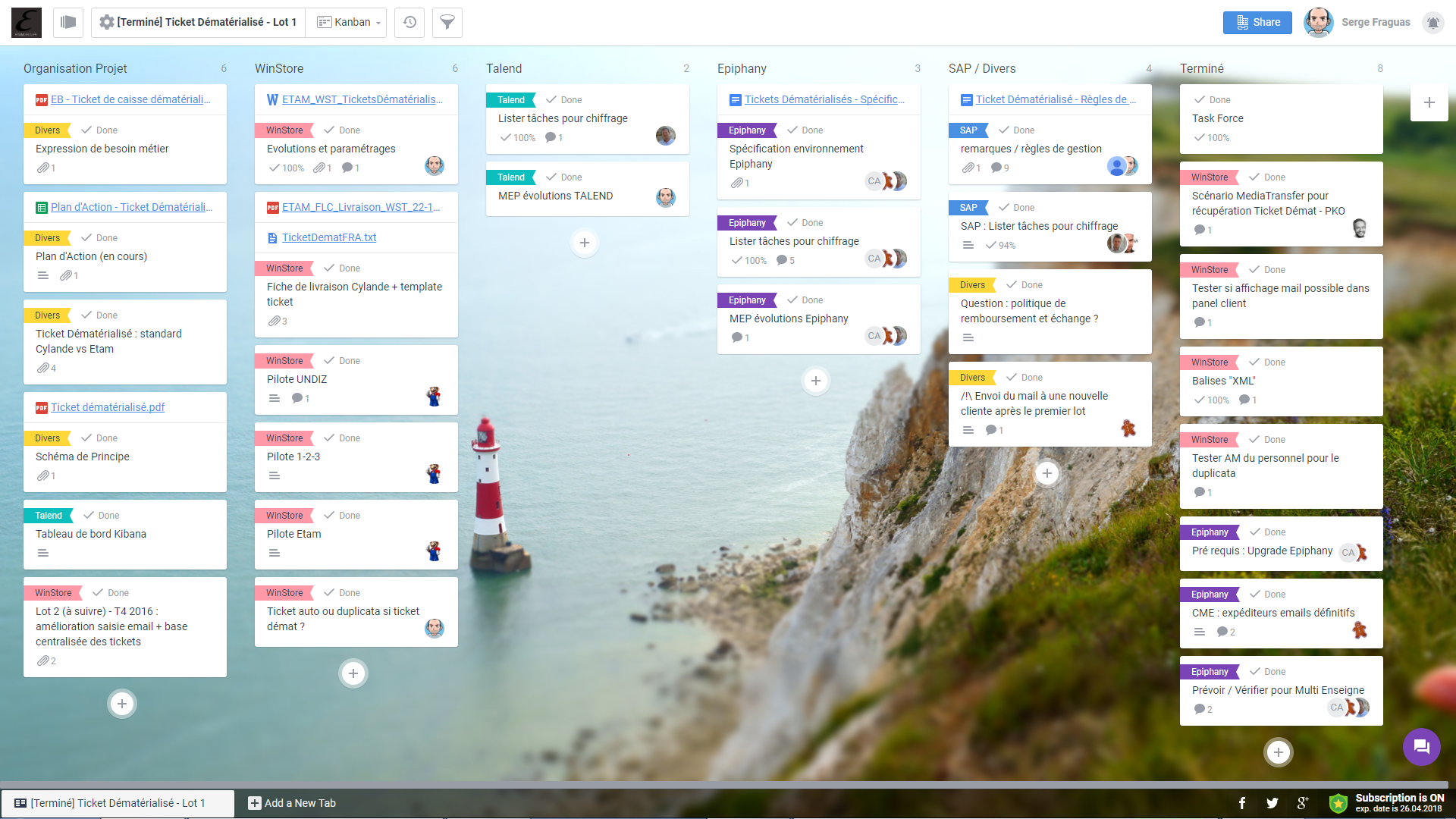
Task: Click Serge Fraguas user name
Action: tap(1376, 22)
